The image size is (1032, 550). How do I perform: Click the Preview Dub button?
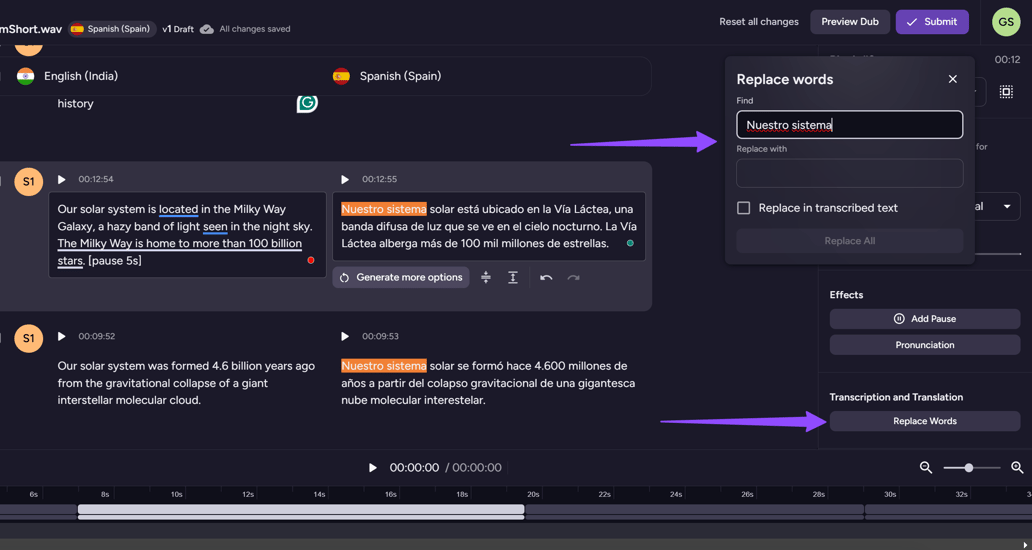point(849,22)
